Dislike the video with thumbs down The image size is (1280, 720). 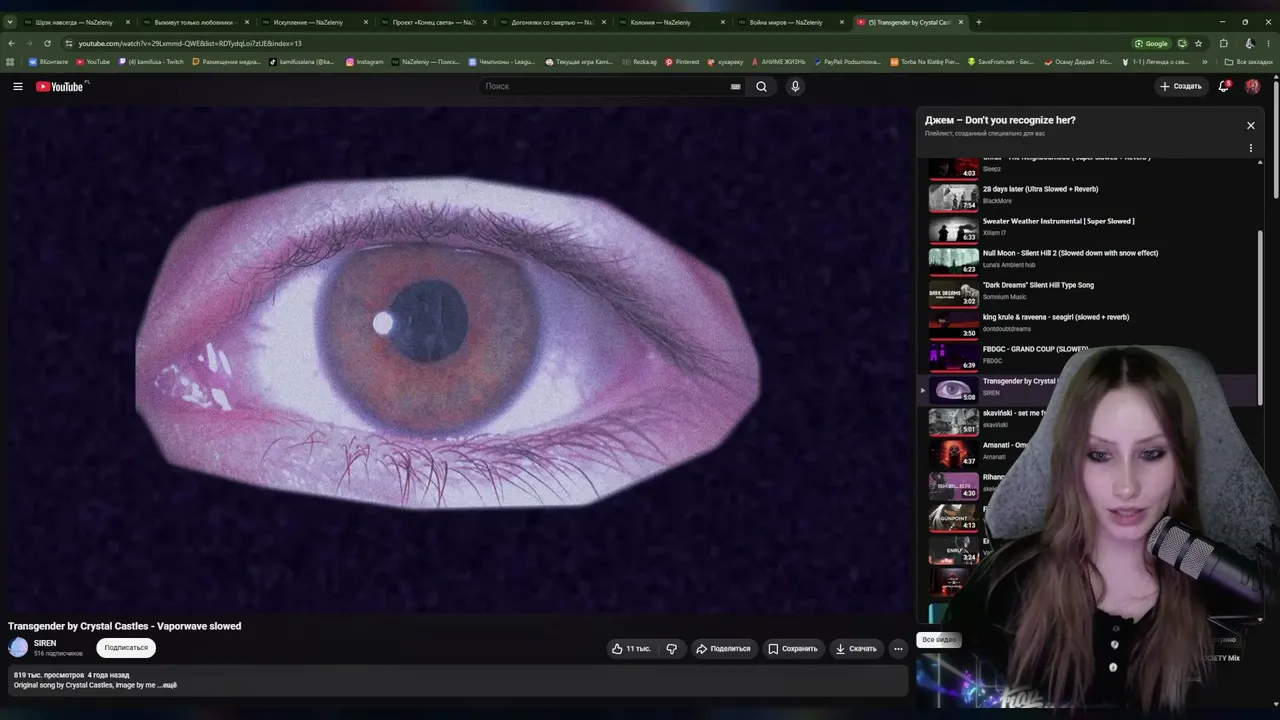(x=671, y=649)
